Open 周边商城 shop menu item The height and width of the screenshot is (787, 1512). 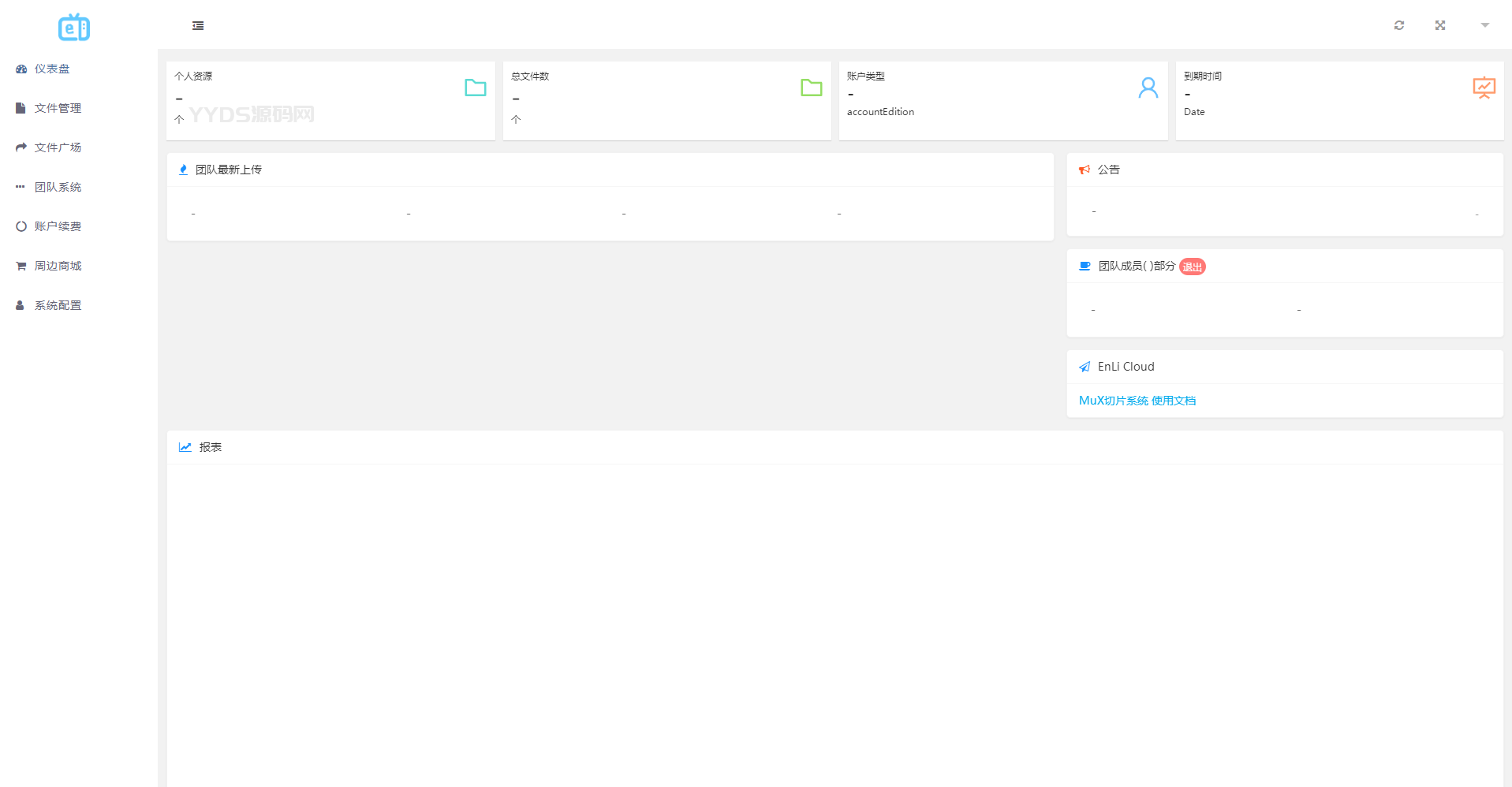click(58, 267)
